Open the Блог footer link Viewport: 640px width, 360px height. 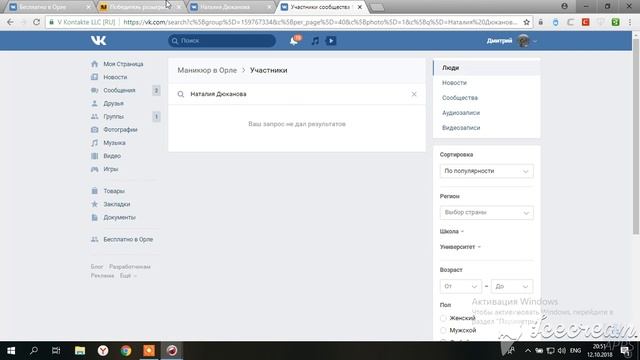coord(97,267)
